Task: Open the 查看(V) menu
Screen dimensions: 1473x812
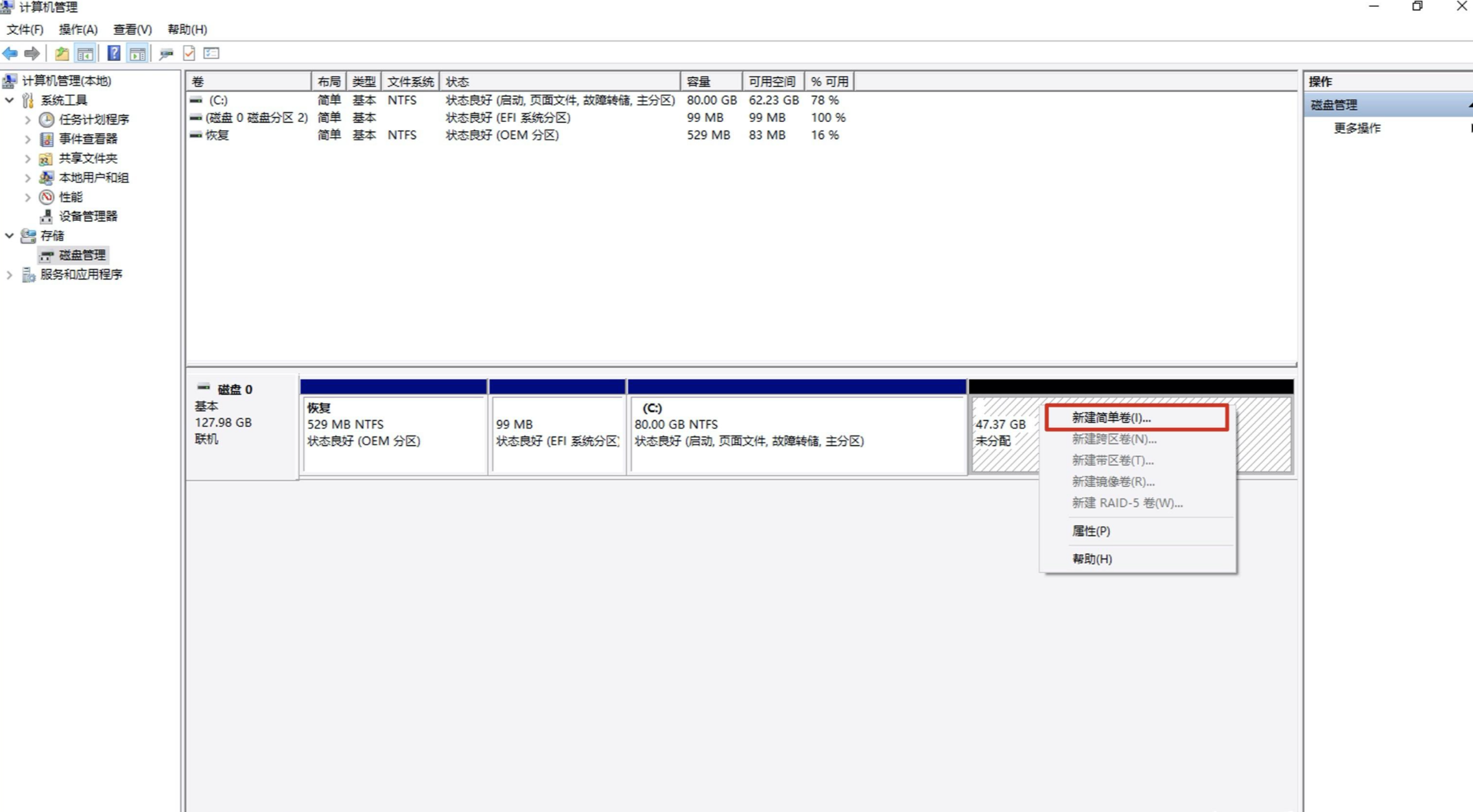Action: pyautogui.click(x=131, y=29)
